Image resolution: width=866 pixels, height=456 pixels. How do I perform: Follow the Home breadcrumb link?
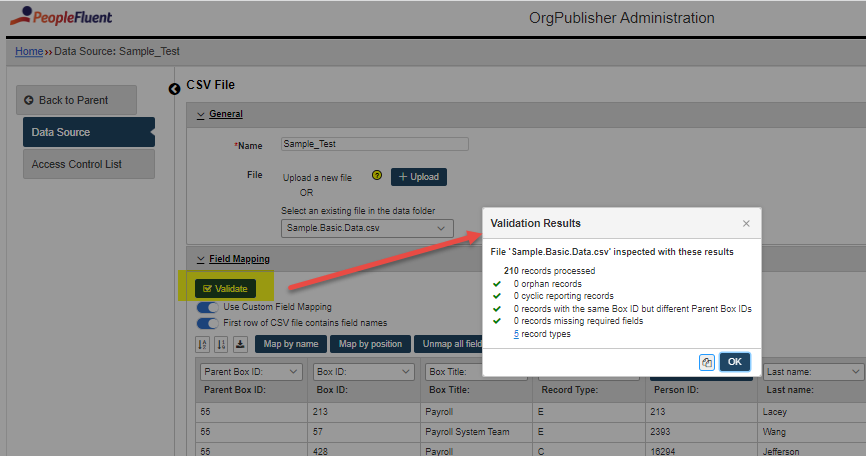click(29, 51)
